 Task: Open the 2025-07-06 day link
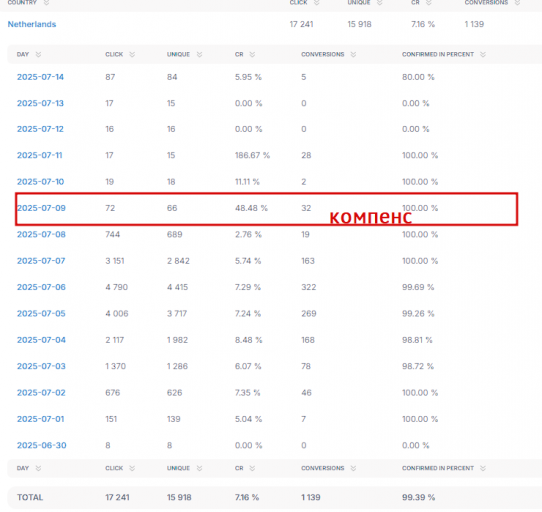point(41,287)
